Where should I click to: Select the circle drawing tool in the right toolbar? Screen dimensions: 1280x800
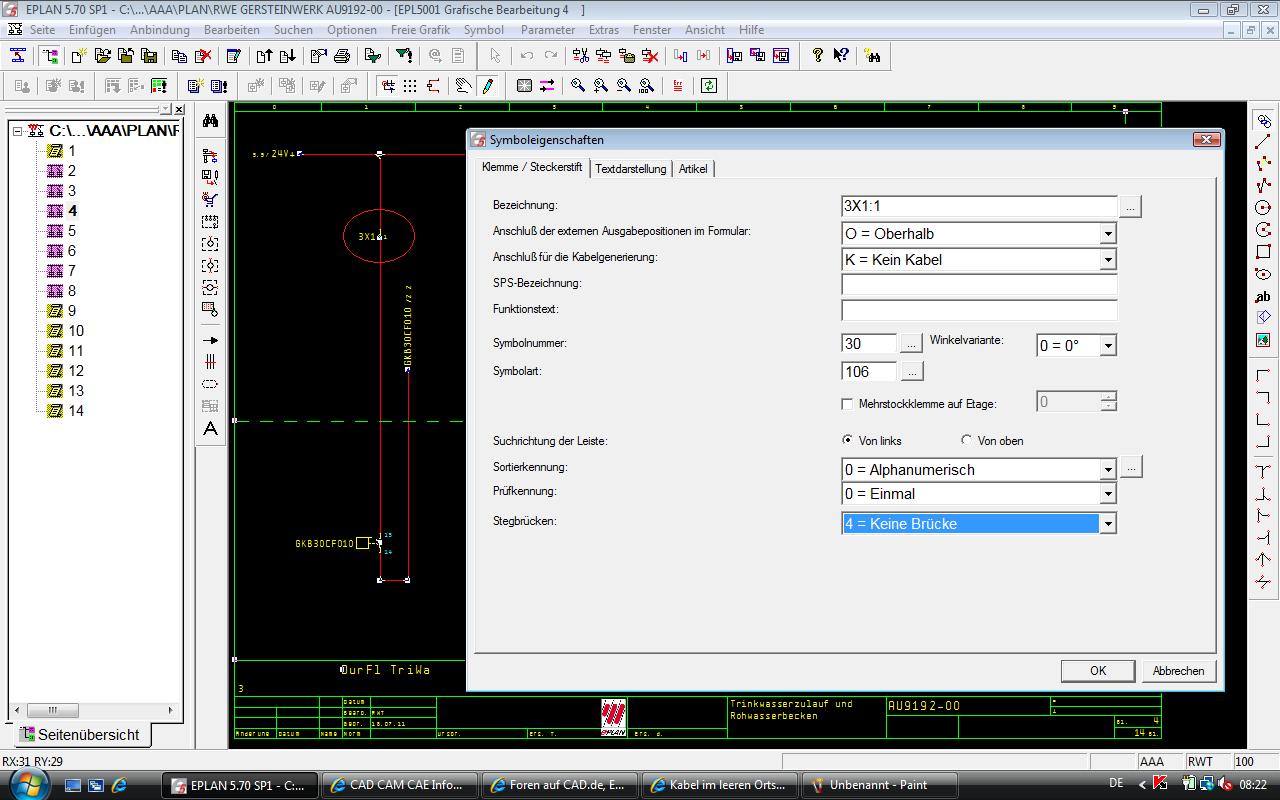tap(1263, 208)
